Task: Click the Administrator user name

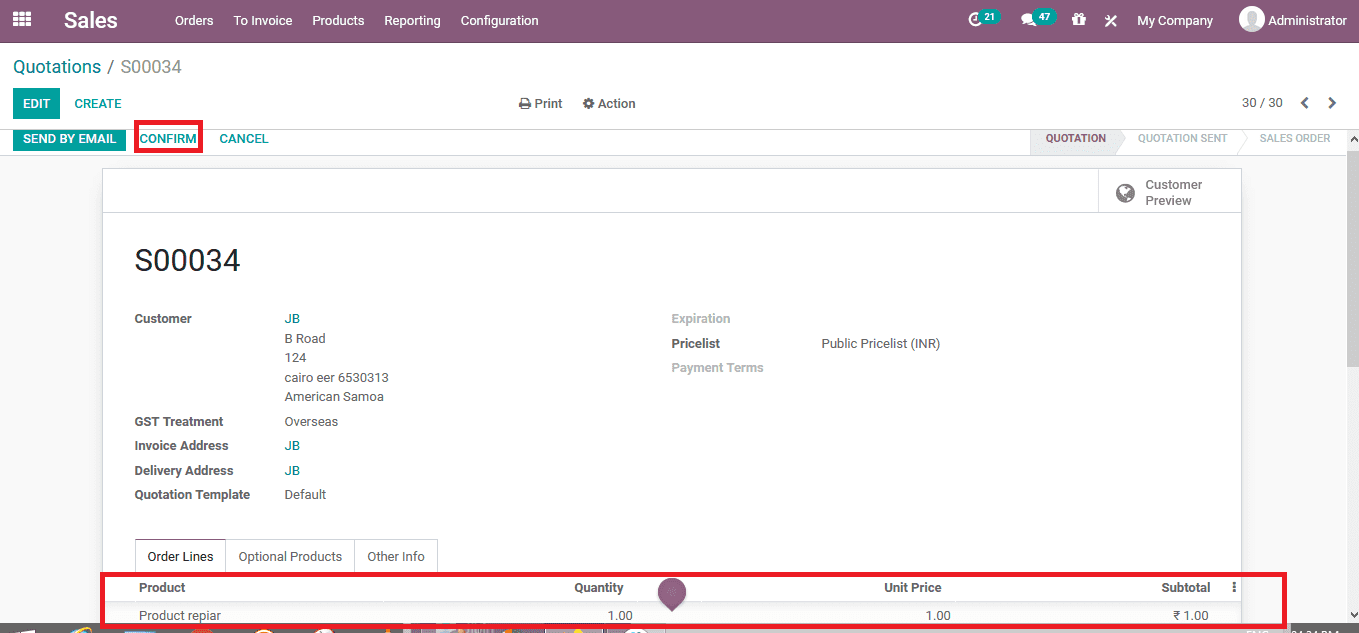Action: (x=1307, y=20)
